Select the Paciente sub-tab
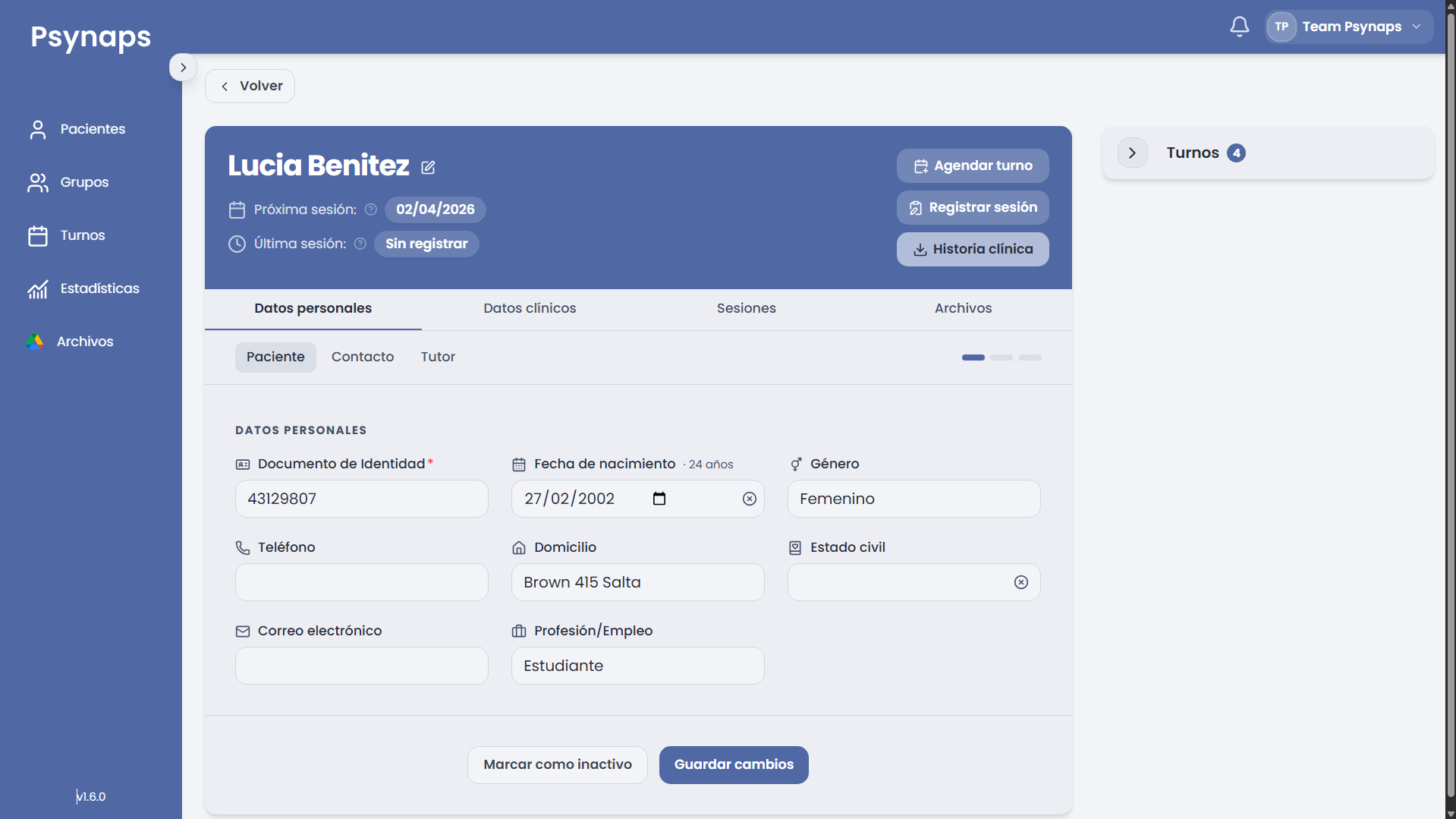 pos(275,358)
